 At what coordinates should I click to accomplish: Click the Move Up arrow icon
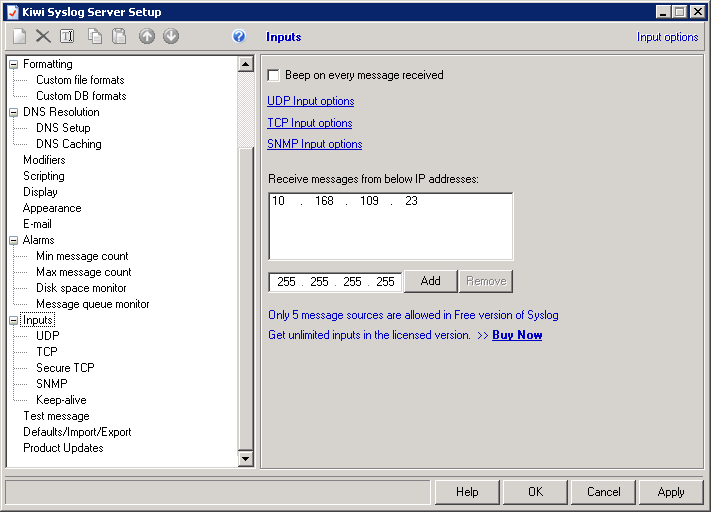(147, 36)
